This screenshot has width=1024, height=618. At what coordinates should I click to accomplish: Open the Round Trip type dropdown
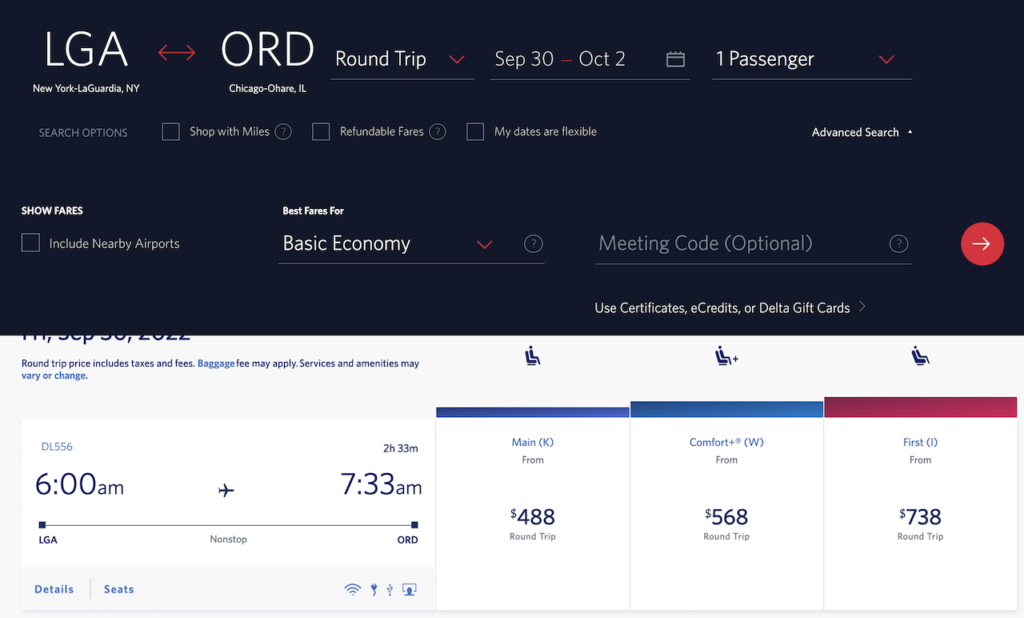coord(402,59)
